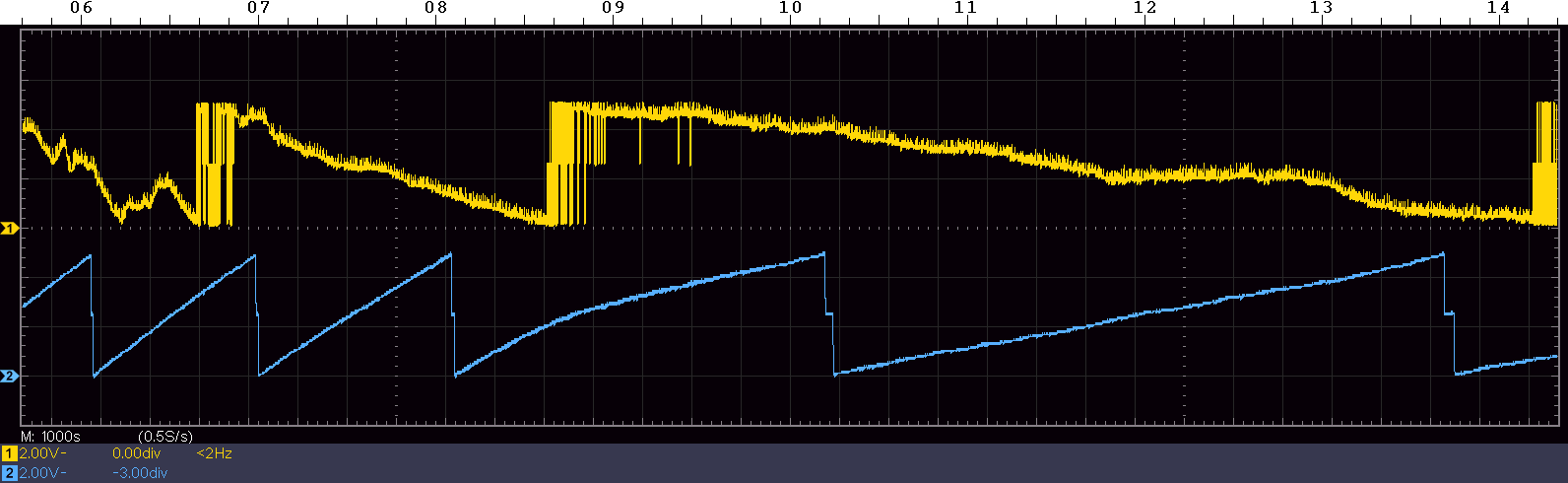Select the yellow channel 1 ground-level marker
1568x483 pixels.
[9, 229]
